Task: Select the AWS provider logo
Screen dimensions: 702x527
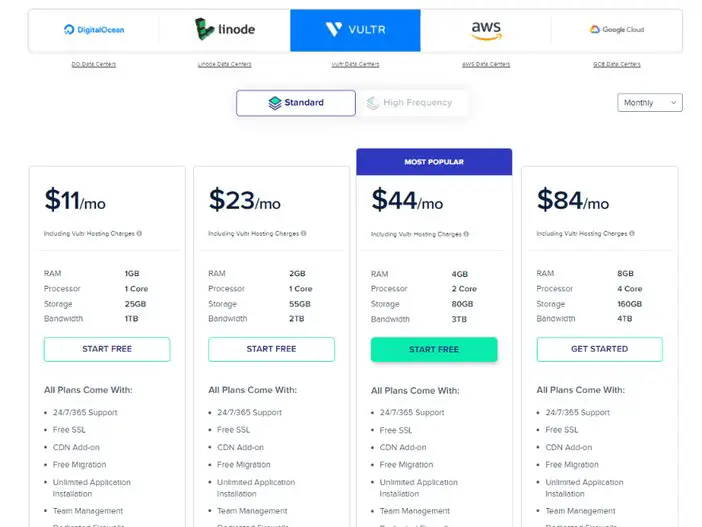Action: (486, 30)
